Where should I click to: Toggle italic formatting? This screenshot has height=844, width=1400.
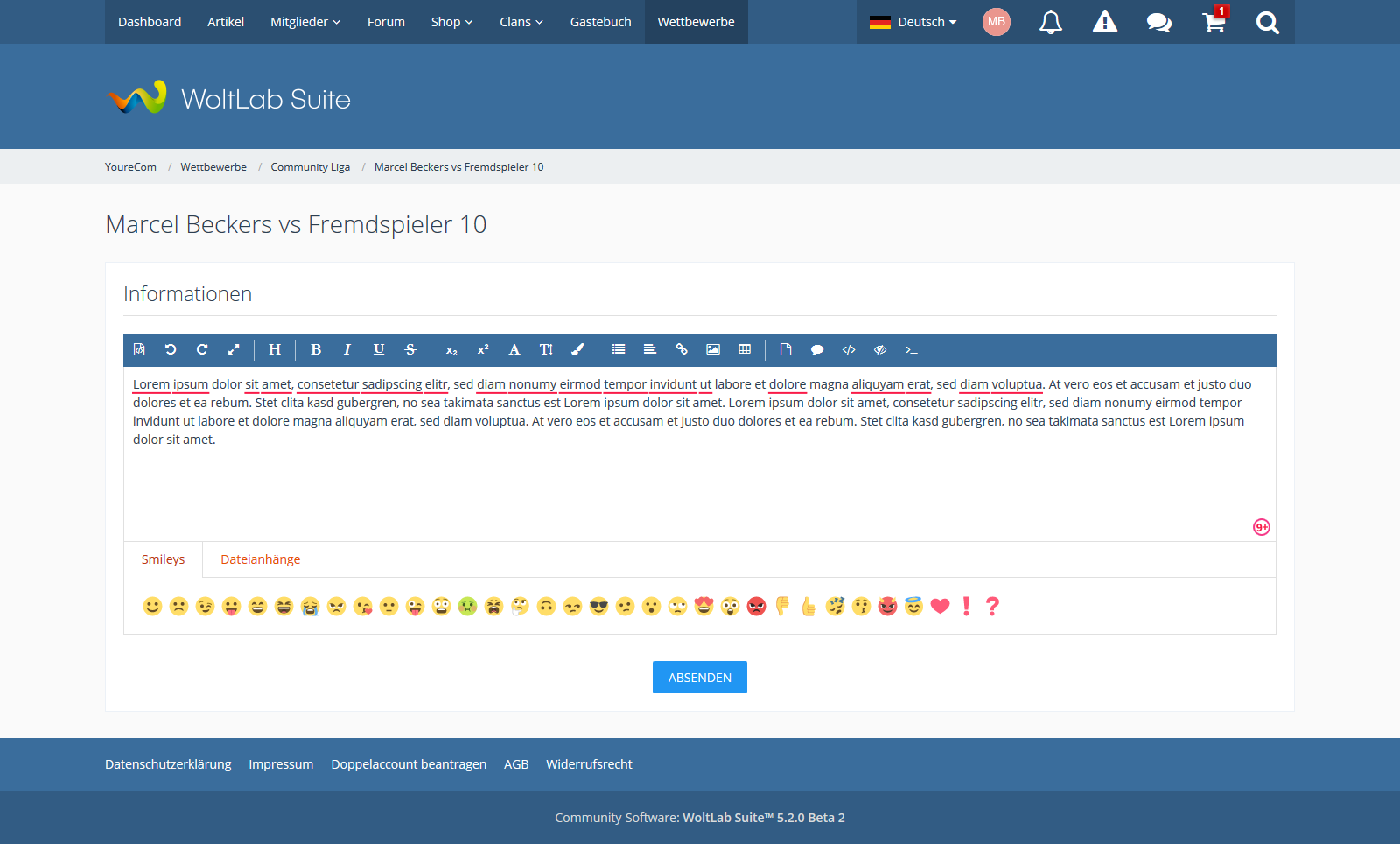[x=347, y=349]
